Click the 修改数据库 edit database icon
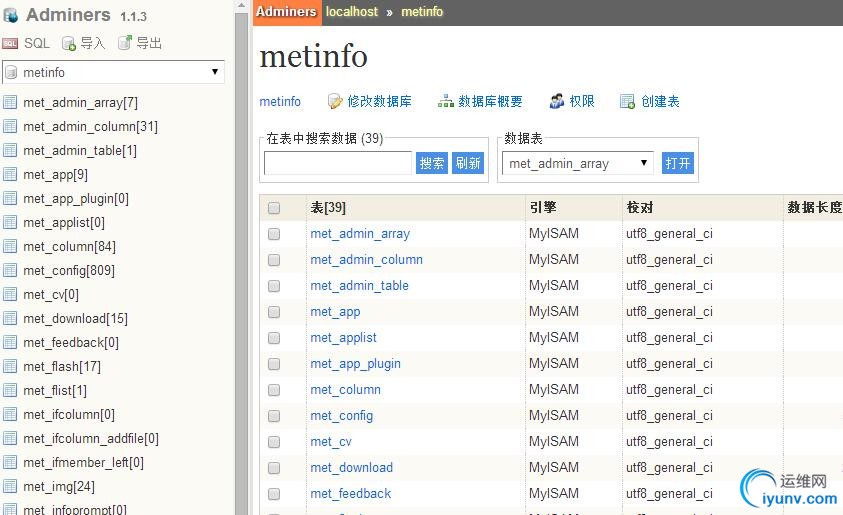The height and width of the screenshot is (515, 843). 335,101
